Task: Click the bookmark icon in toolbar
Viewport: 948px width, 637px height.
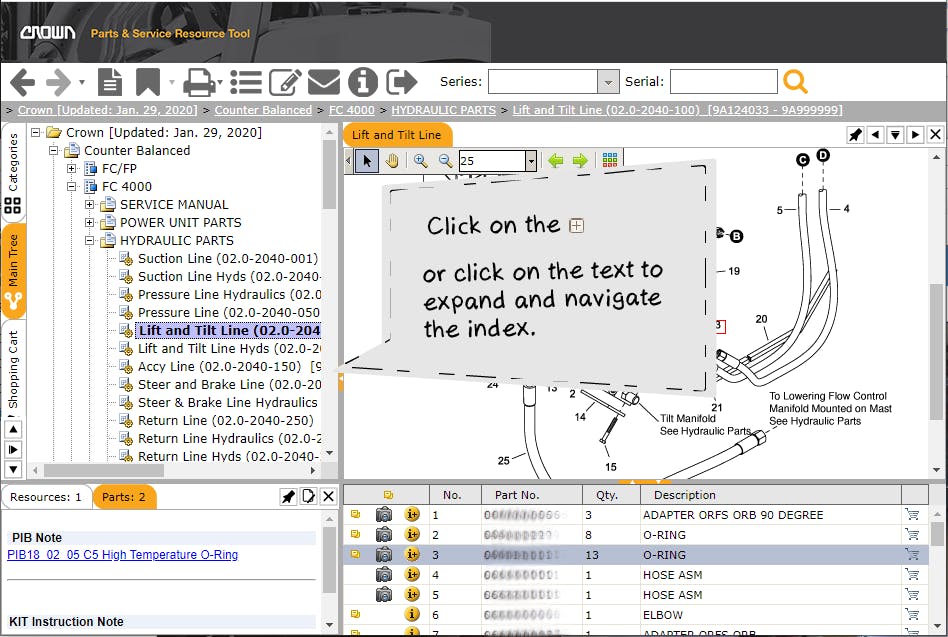Action: pyautogui.click(x=148, y=82)
